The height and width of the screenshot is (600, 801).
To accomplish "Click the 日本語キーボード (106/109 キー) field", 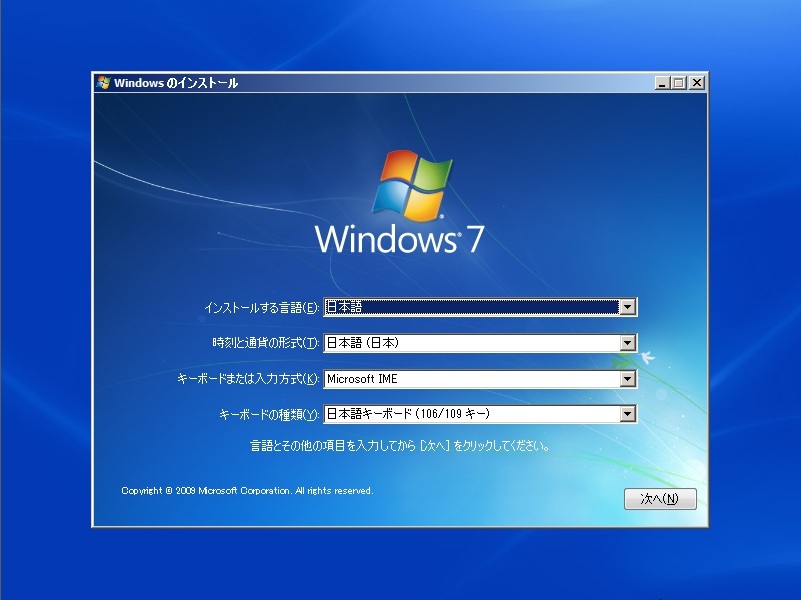I will tap(470, 414).
